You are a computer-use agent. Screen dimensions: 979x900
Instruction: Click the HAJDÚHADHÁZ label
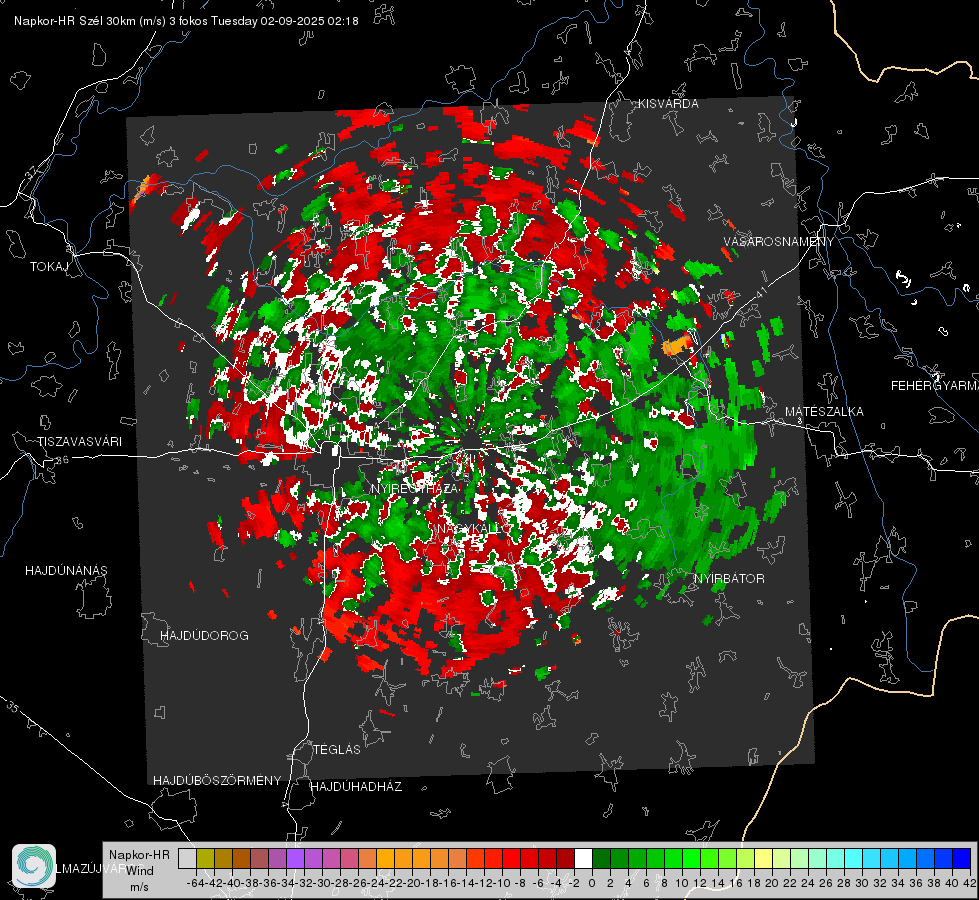click(356, 786)
